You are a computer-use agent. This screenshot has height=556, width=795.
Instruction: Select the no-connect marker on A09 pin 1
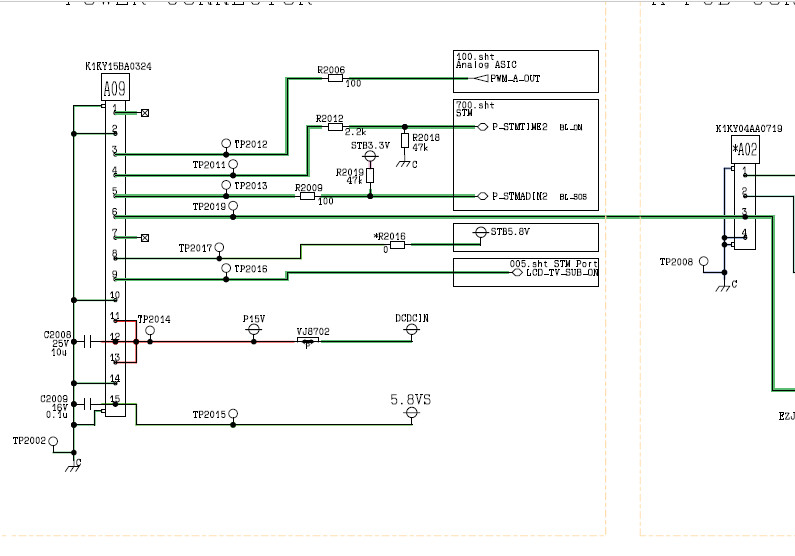(x=145, y=113)
